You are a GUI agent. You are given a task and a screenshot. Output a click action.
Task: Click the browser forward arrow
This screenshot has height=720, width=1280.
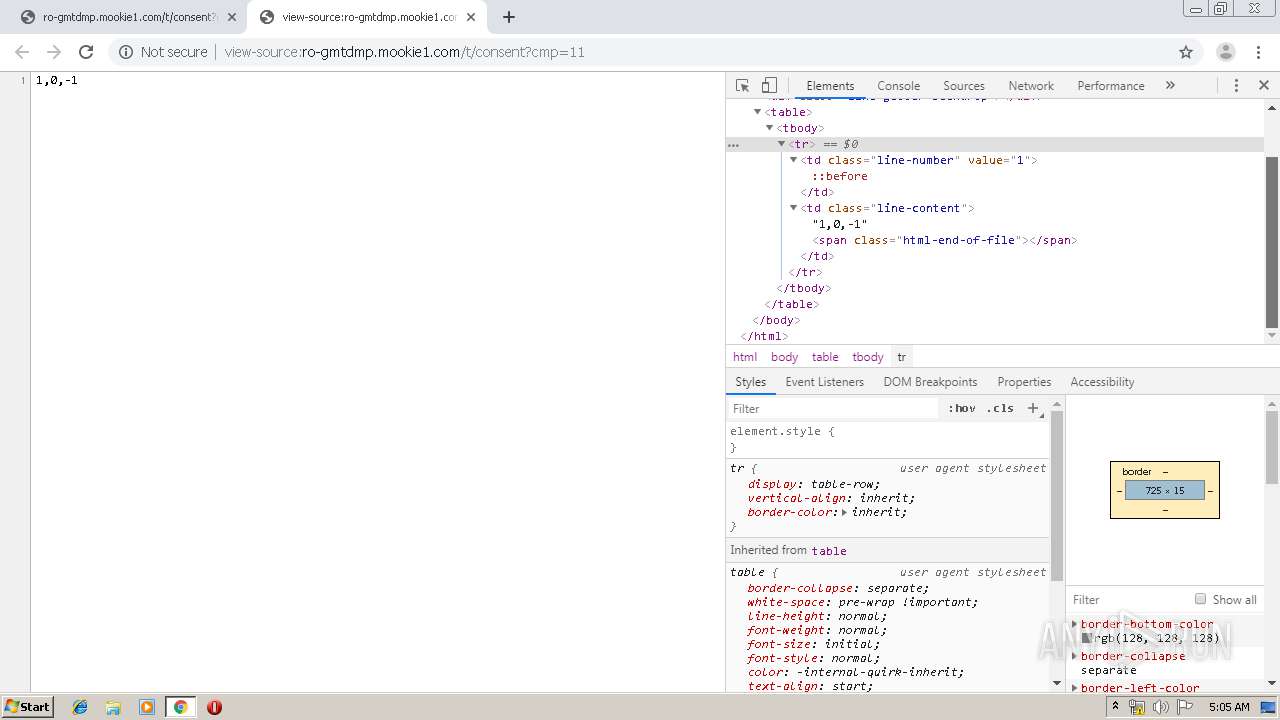(x=54, y=52)
